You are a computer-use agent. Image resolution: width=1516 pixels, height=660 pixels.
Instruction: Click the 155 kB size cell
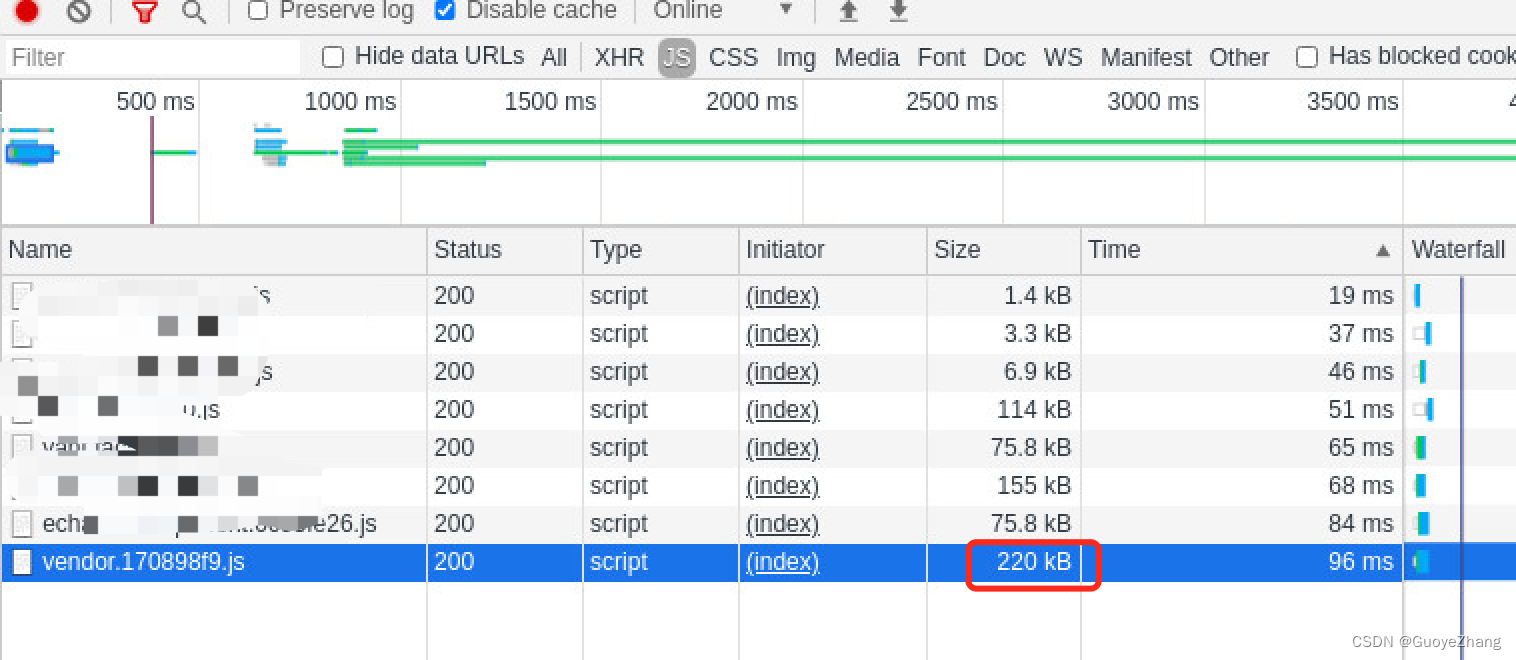point(1004,486)
